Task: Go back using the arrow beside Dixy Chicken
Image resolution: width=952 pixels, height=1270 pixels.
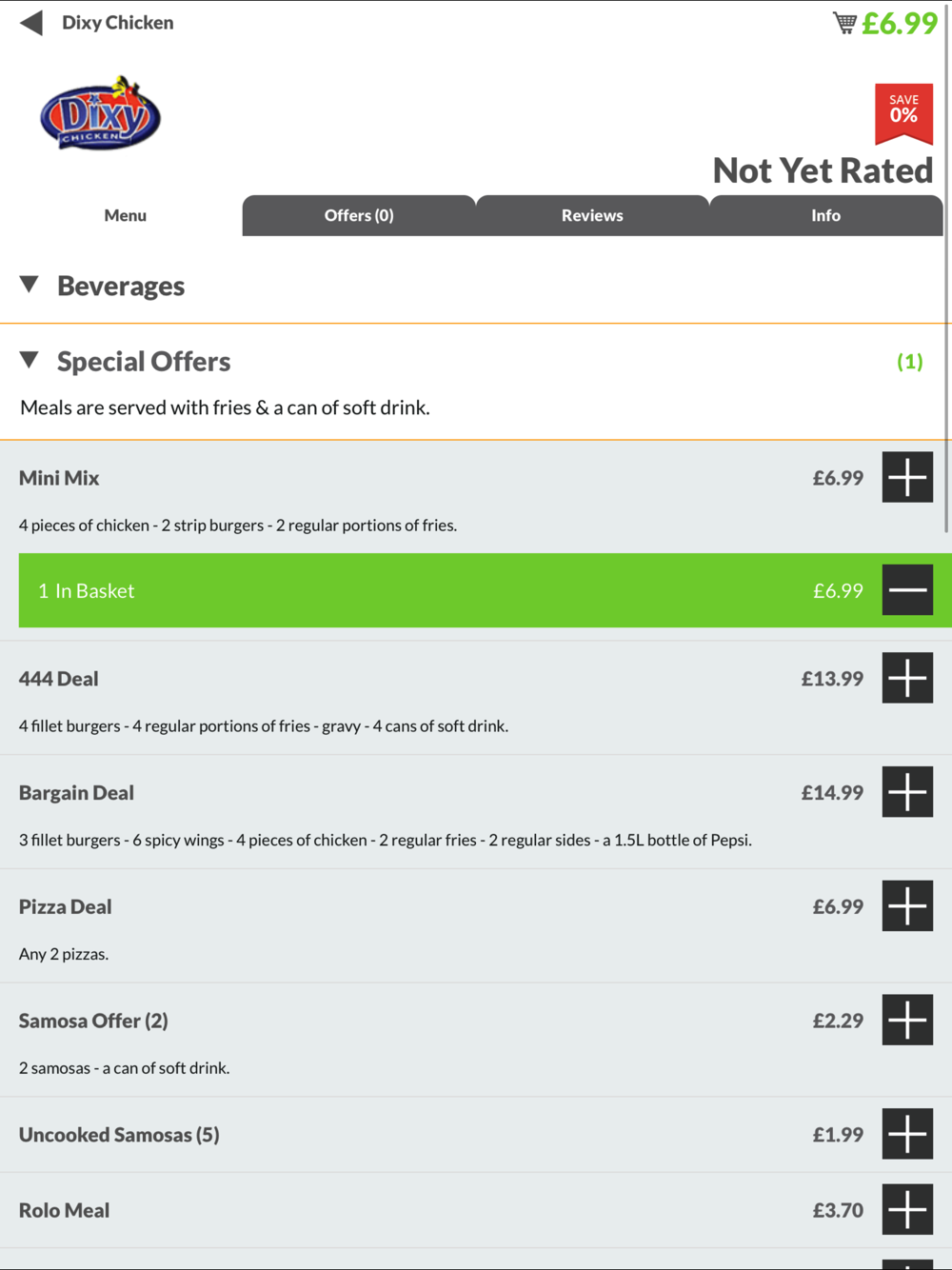Action: [x=31, y=23]
